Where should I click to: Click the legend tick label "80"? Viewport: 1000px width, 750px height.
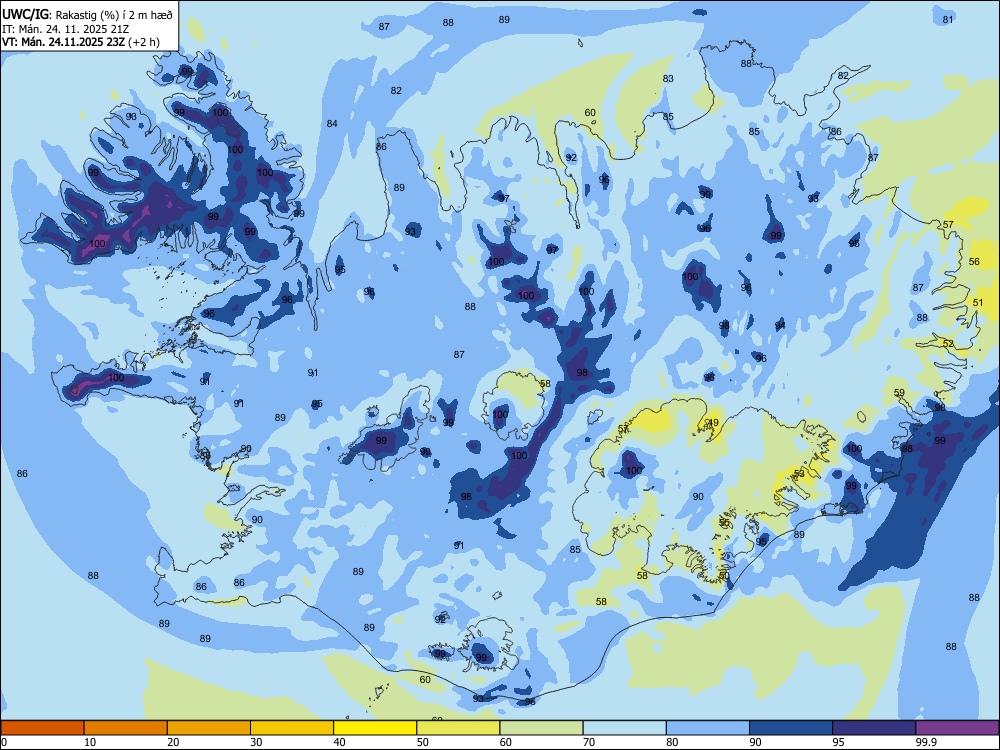point(673,742)
